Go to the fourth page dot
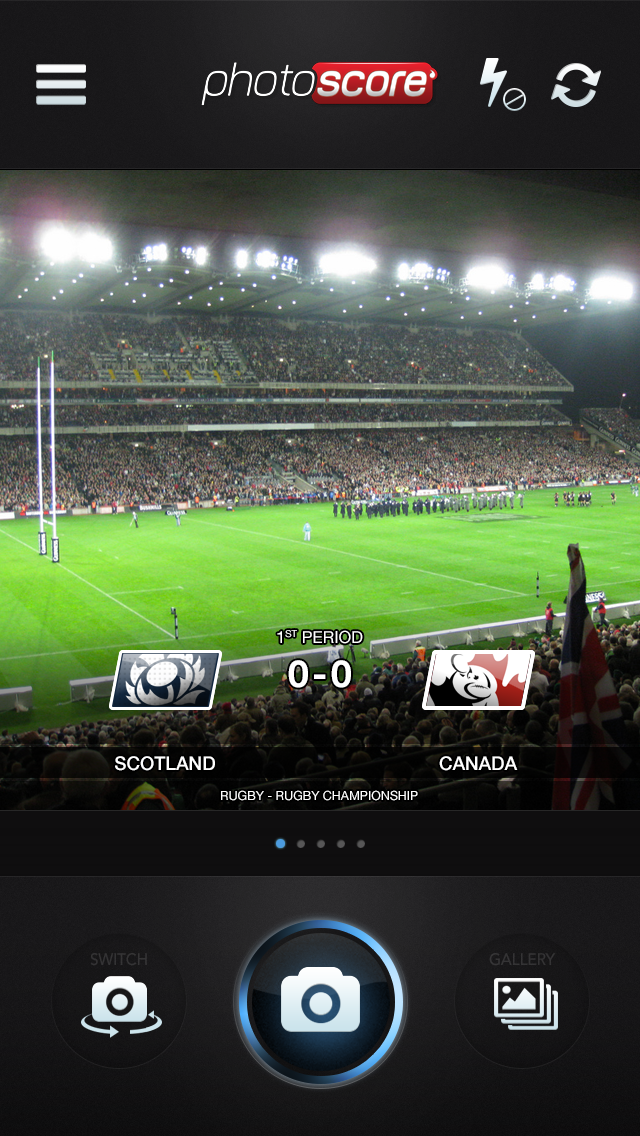The image size is (640, 1136). point(341,843)
